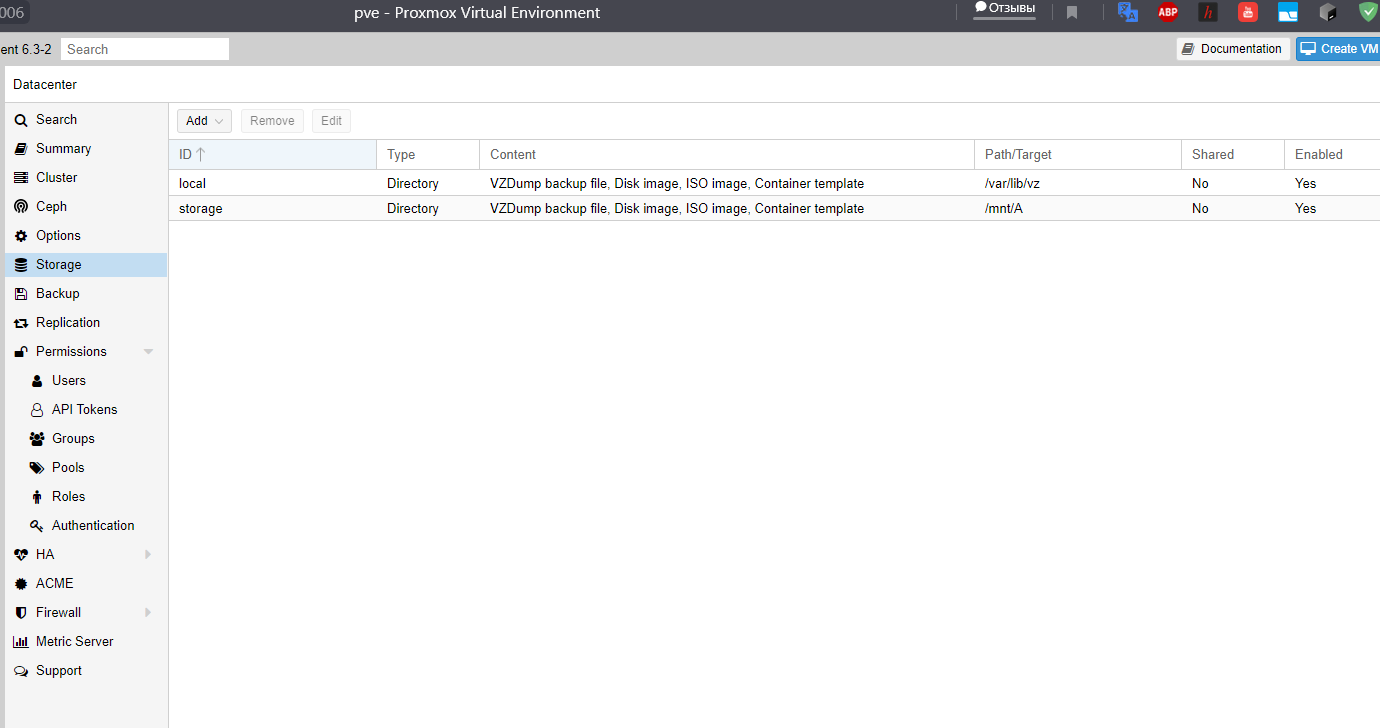1380x728 pixels.
Task: Open the Metric Server page
Action: (x=75, y=642)
